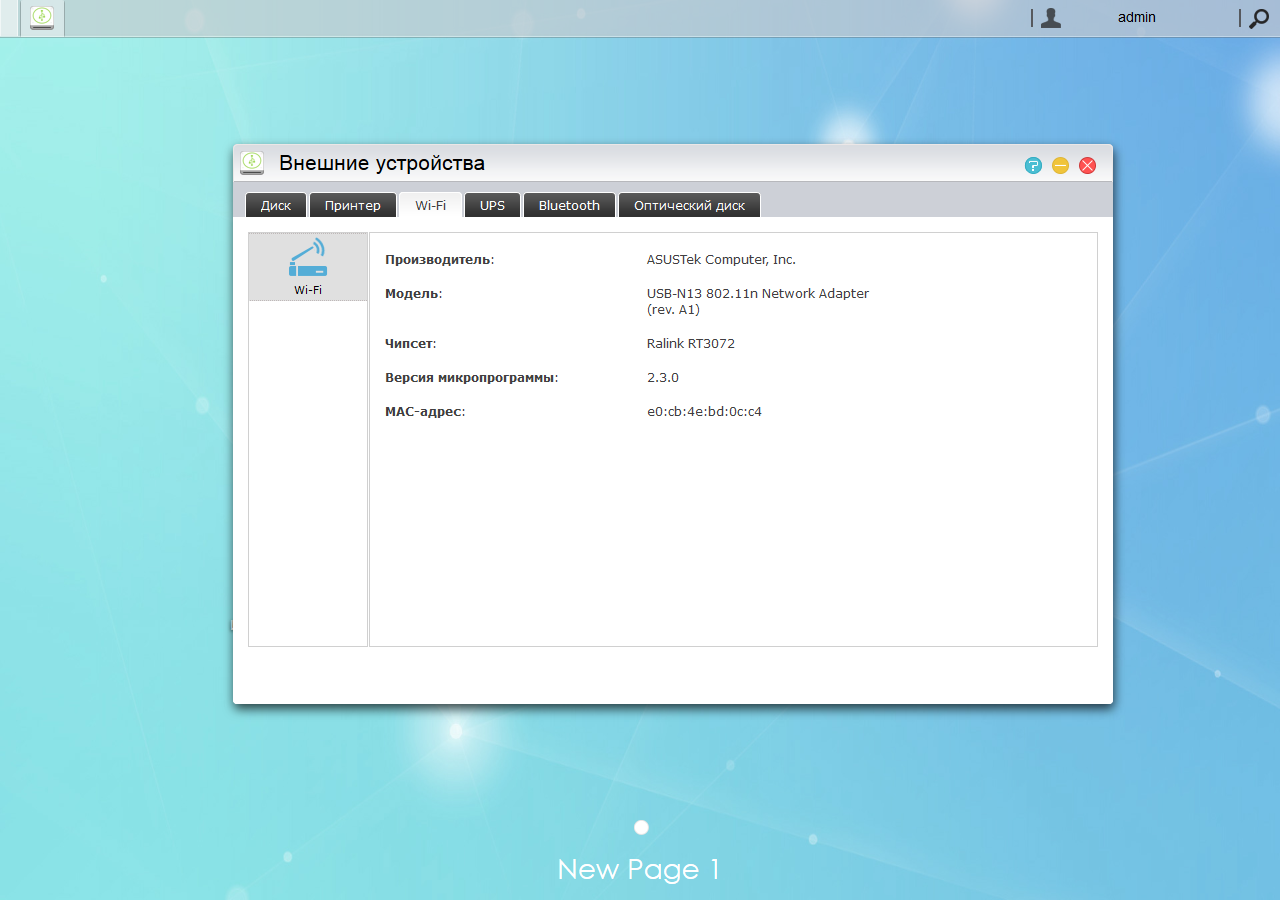Switch to the Диск tab
This screenshot has height=900, width=1280.
tap(276, 205)
